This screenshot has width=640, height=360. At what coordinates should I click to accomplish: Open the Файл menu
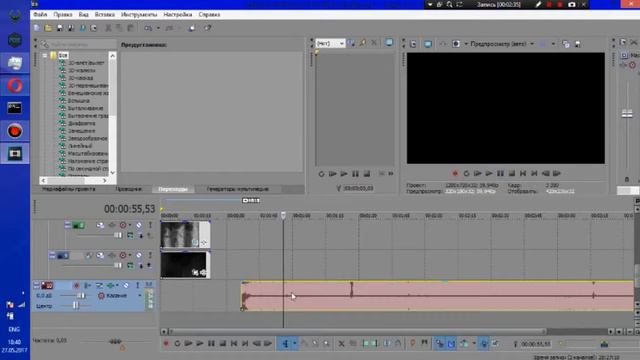(x=40, y=14)
